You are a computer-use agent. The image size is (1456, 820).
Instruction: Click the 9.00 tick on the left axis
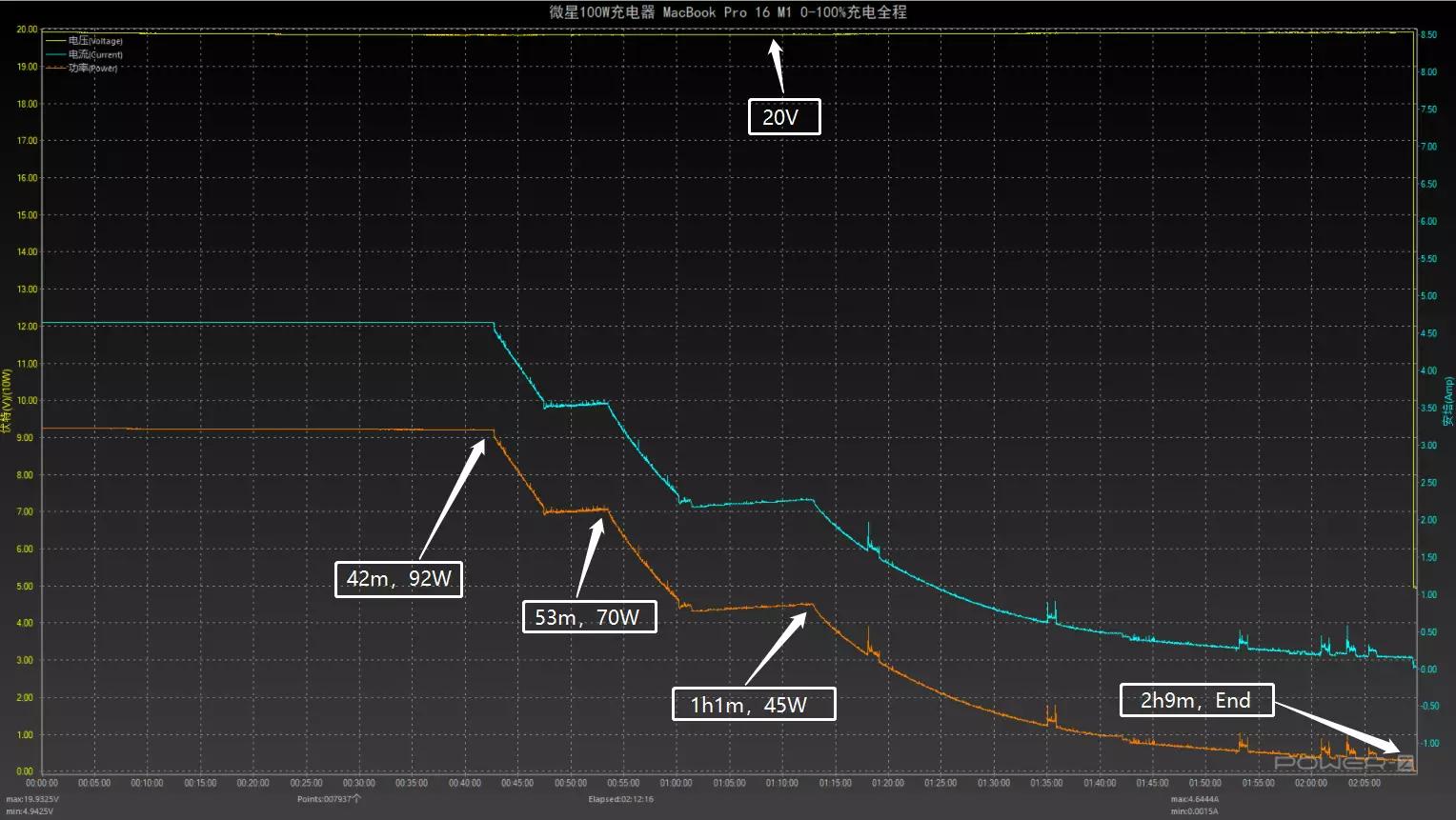(x=25, y=438)
